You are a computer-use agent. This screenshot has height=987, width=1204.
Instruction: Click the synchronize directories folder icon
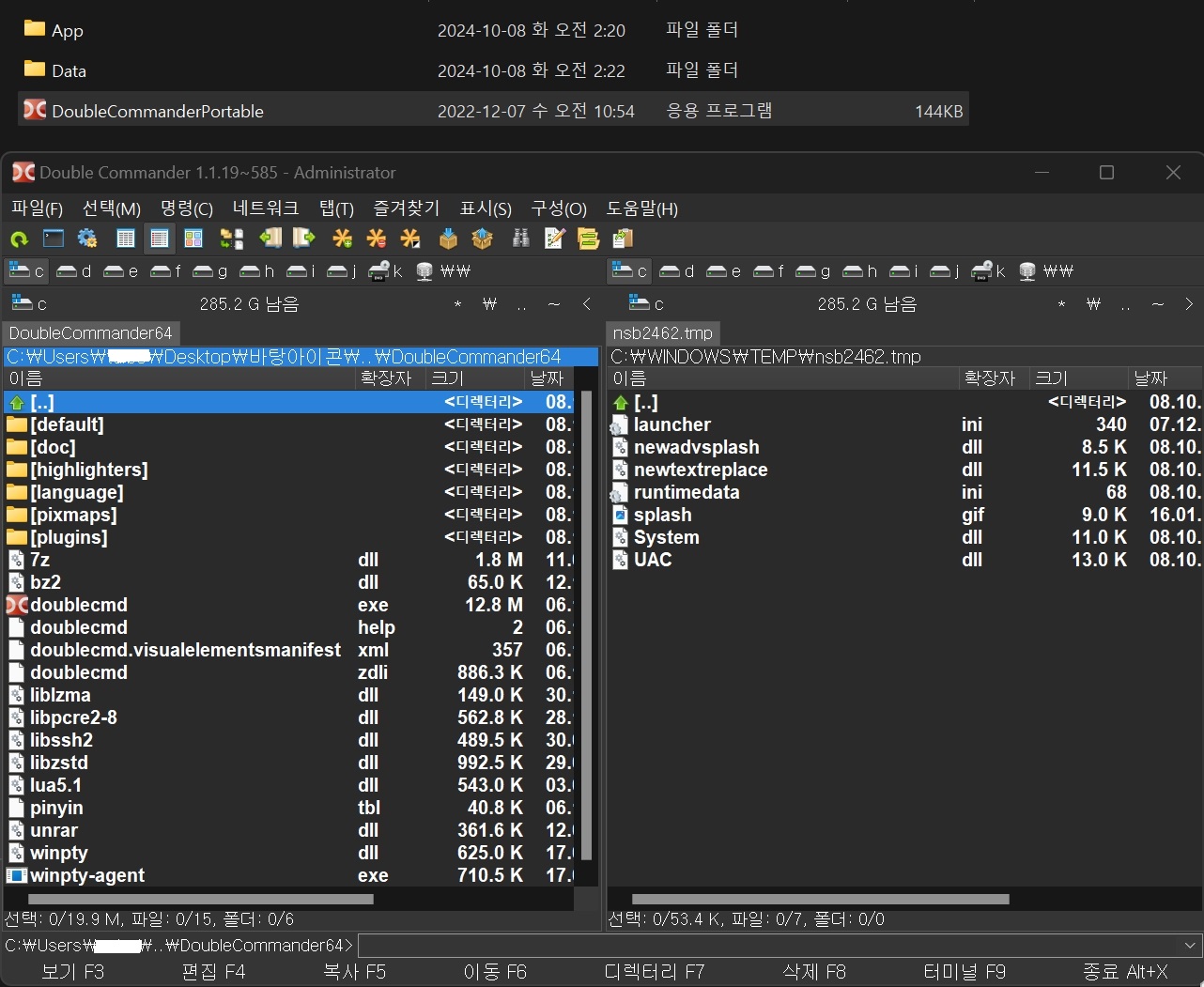588,239
